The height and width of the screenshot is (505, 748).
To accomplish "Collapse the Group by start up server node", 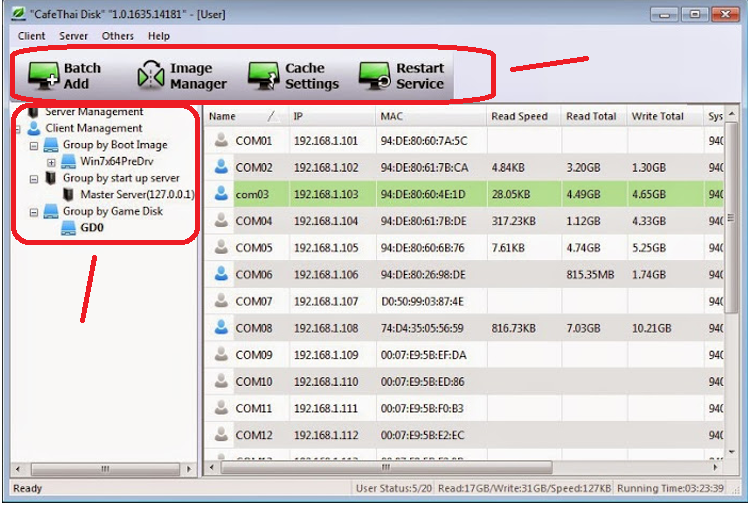I will [x=33, y=179].
